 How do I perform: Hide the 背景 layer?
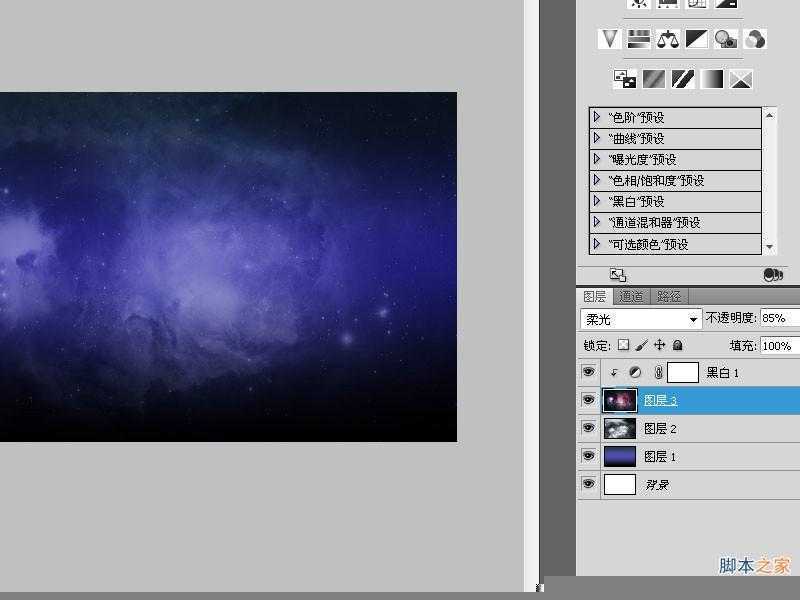588,483
